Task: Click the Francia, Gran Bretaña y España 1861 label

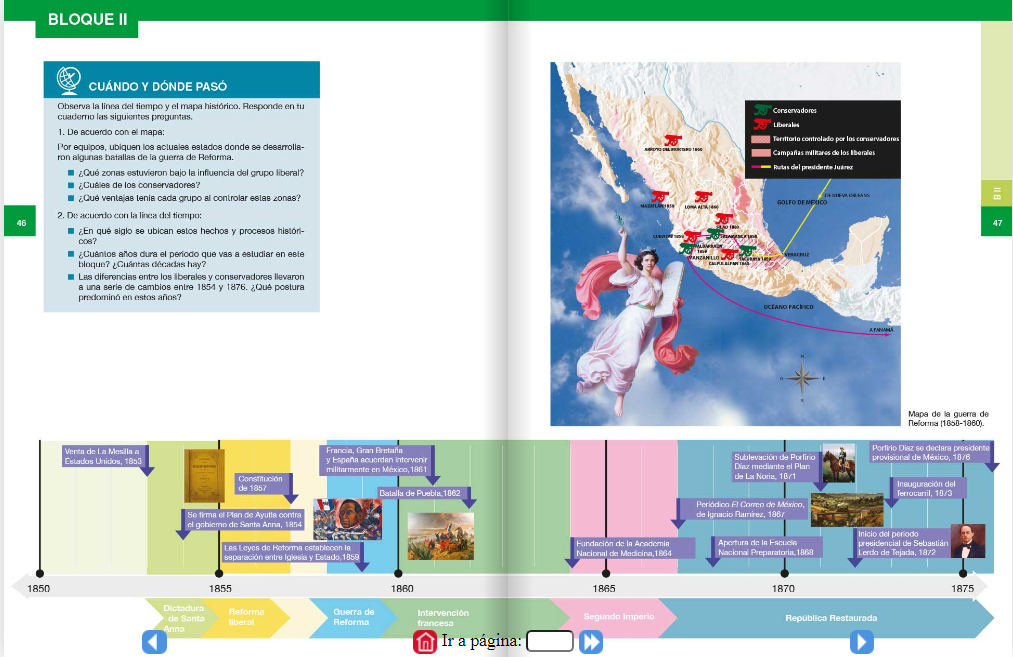Action: pyautogui.click(x=377, y=460)
